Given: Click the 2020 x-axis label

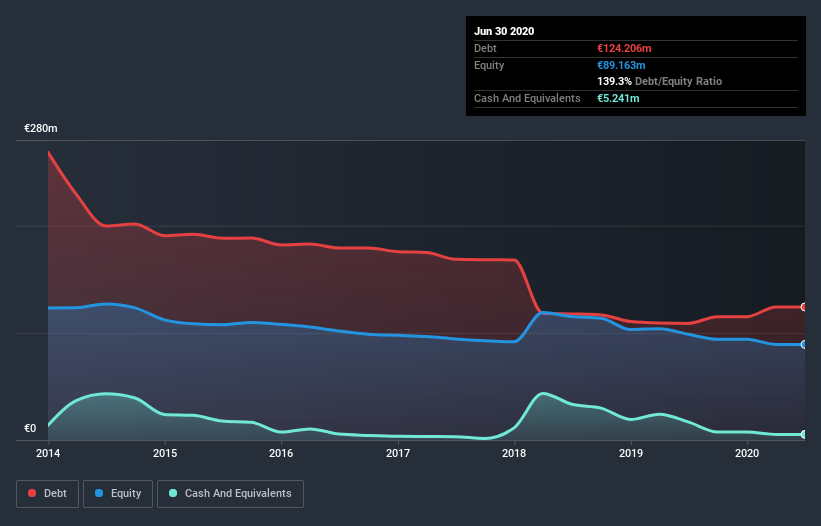Looking at the screenshot, I should pyautogui.click(x=747, y=453).
